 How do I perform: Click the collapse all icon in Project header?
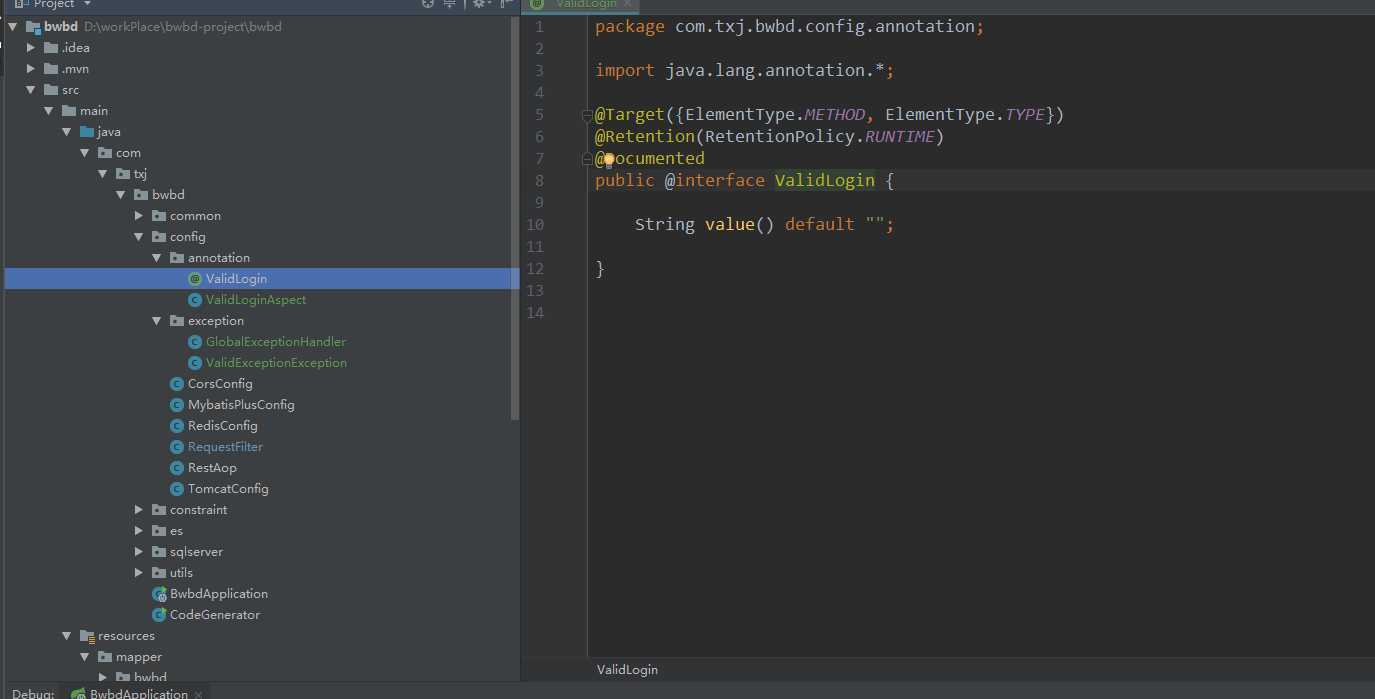tap(450, 4)
